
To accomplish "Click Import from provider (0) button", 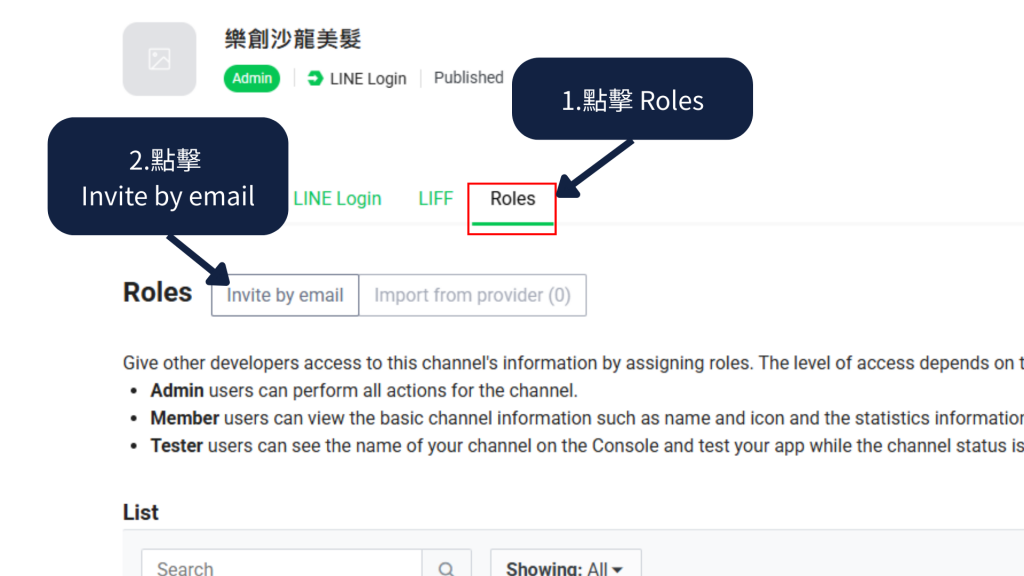I will pos(472,296).
